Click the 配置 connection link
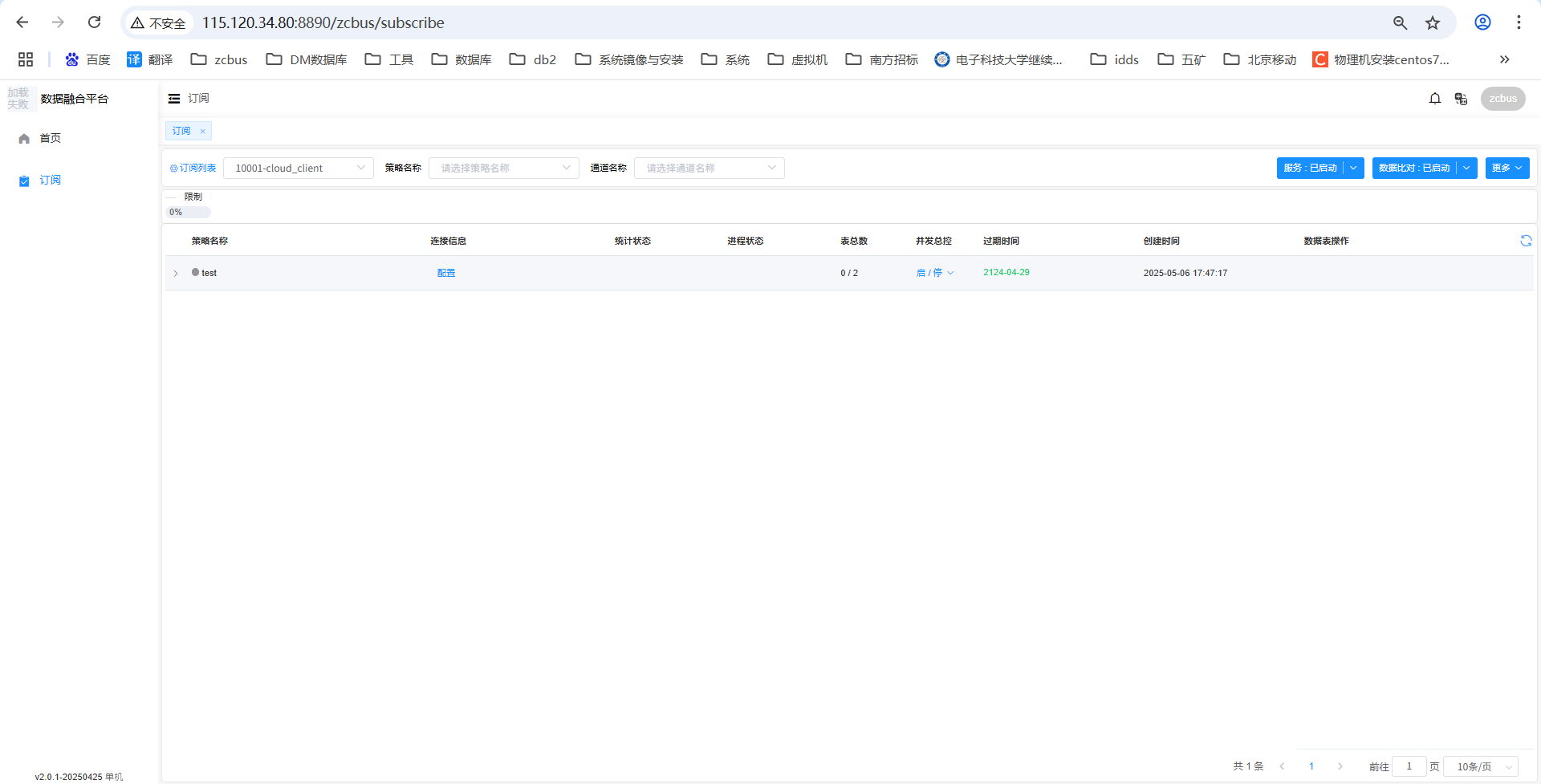Screen dimensions: 1541x784 [446, 273]
